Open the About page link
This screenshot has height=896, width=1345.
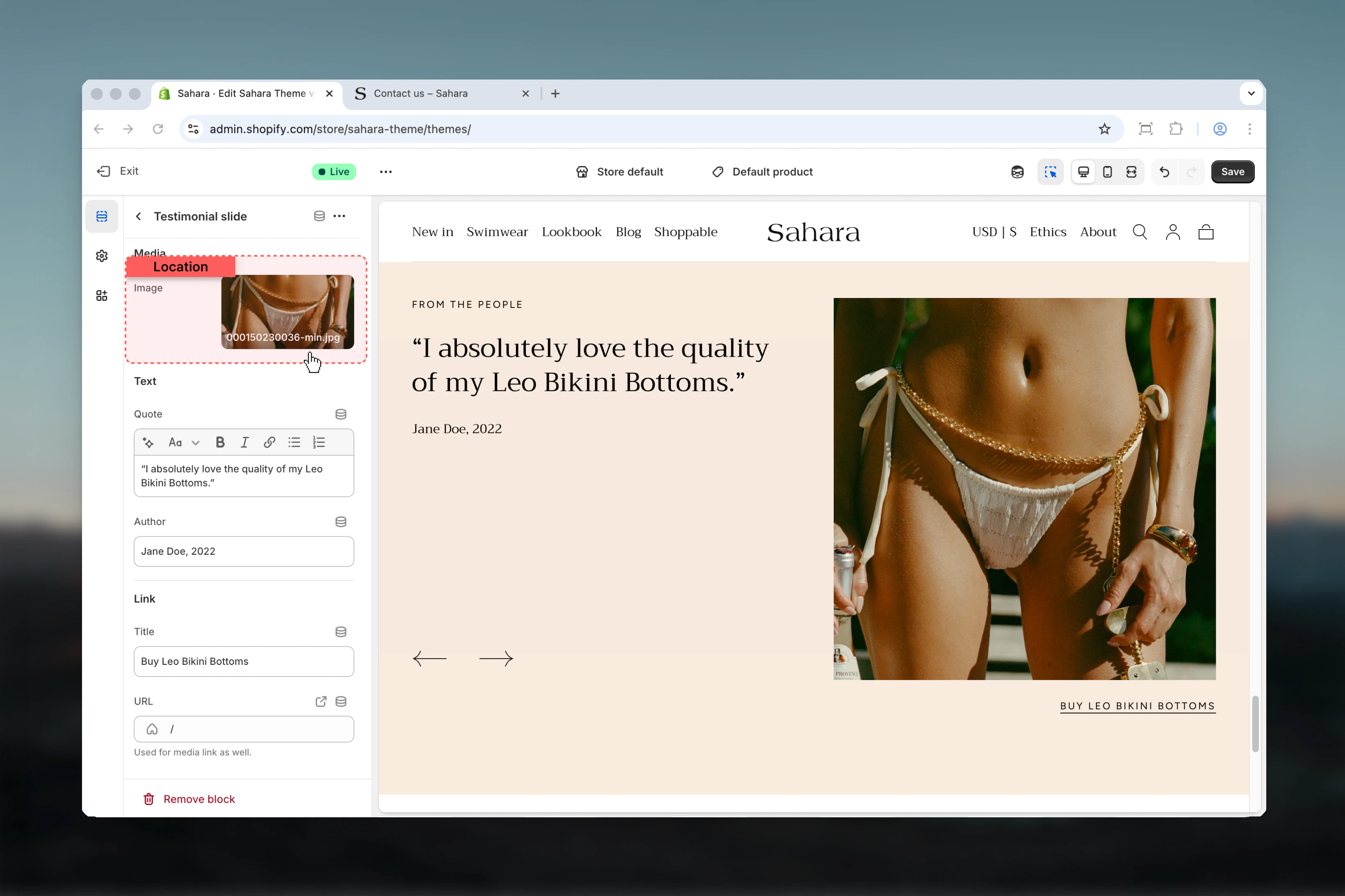point(1098,232)
